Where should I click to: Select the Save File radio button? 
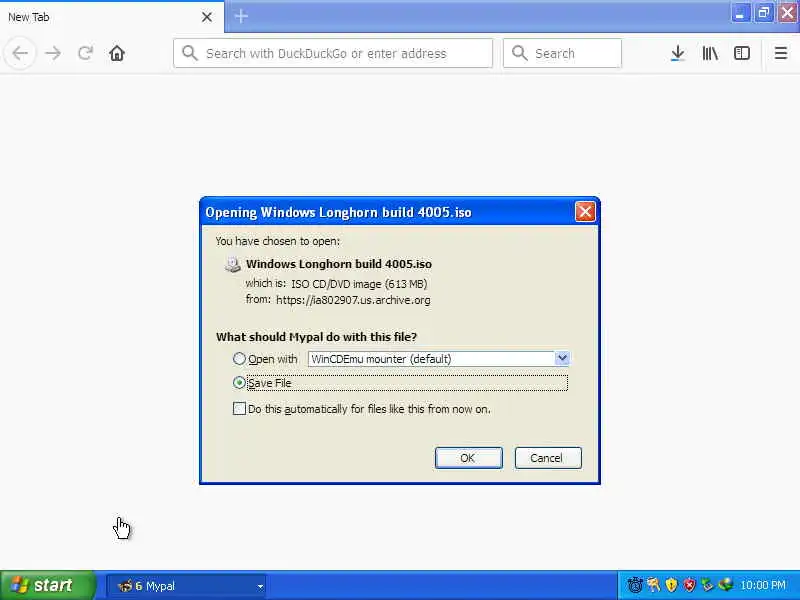(239, 382)
